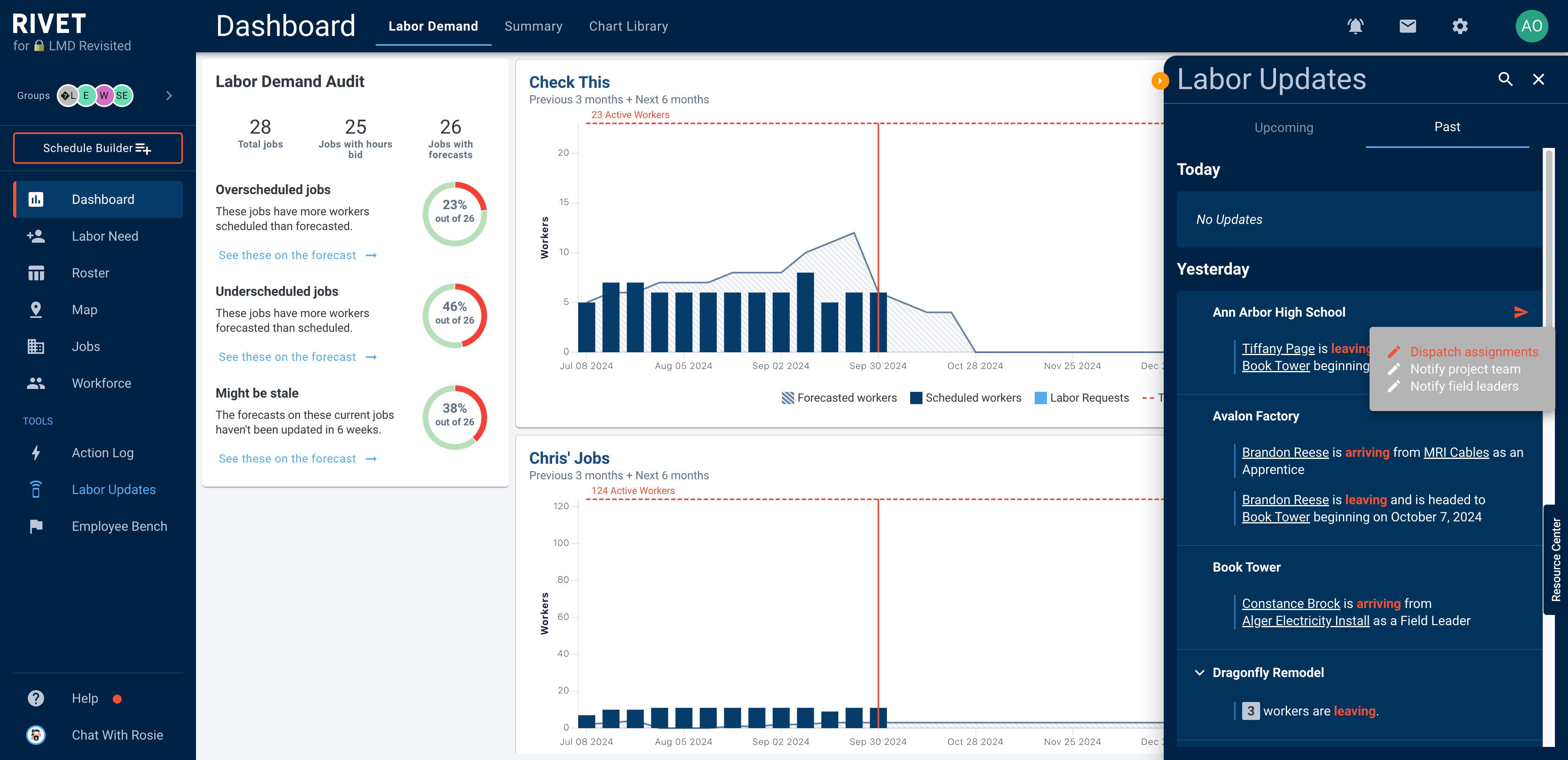
Task: Open the Chart Library tab
Action: click(628, 26)
